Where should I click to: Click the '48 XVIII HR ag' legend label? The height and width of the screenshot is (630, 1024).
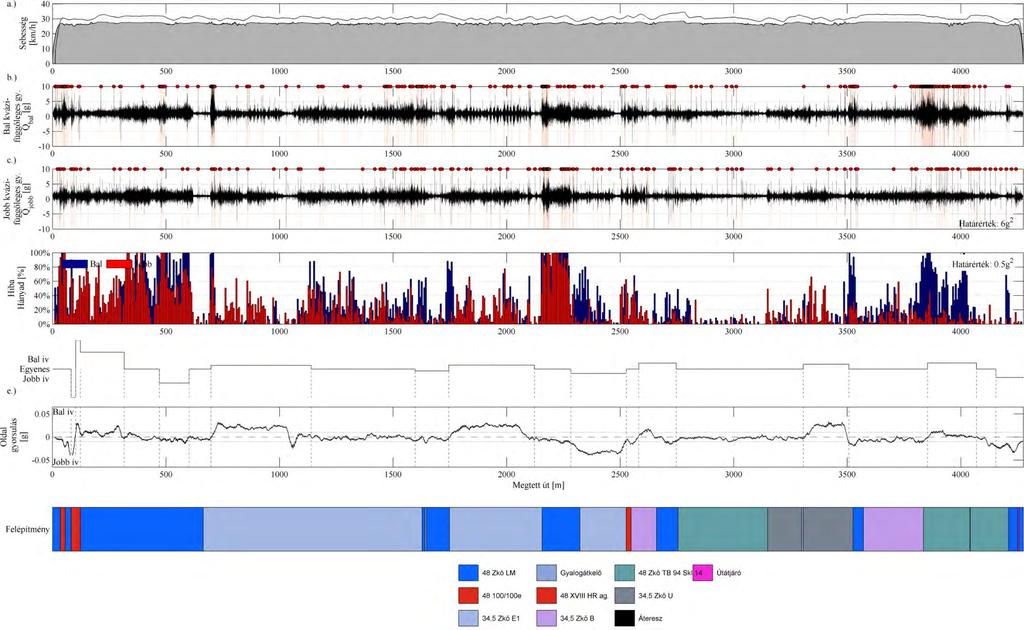click(x=583, y=595)
